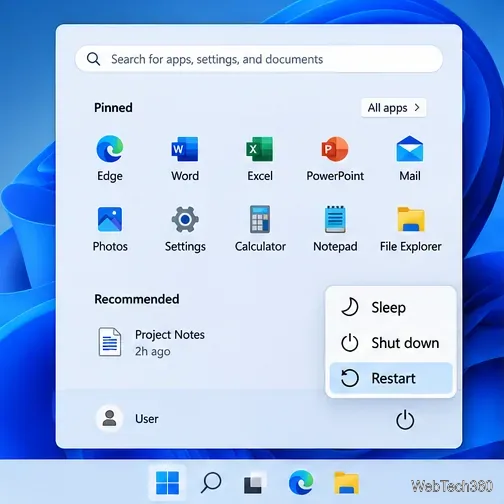Click the User account avatar
504x504 pixels.
(x=109, y=418)
